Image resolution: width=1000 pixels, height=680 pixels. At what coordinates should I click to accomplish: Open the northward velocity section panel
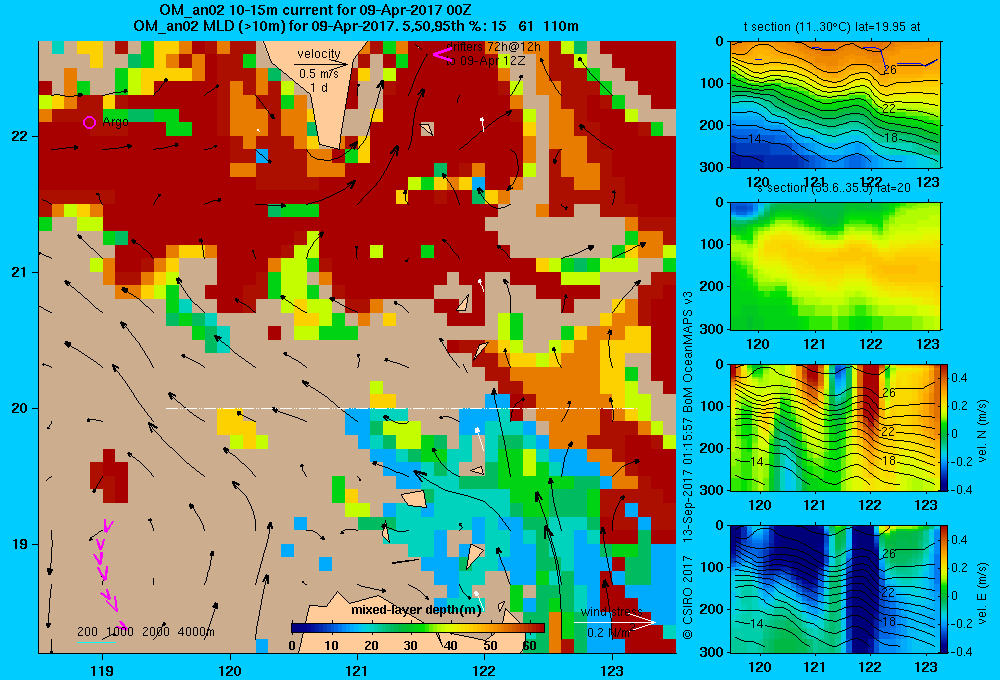(835, 427)
